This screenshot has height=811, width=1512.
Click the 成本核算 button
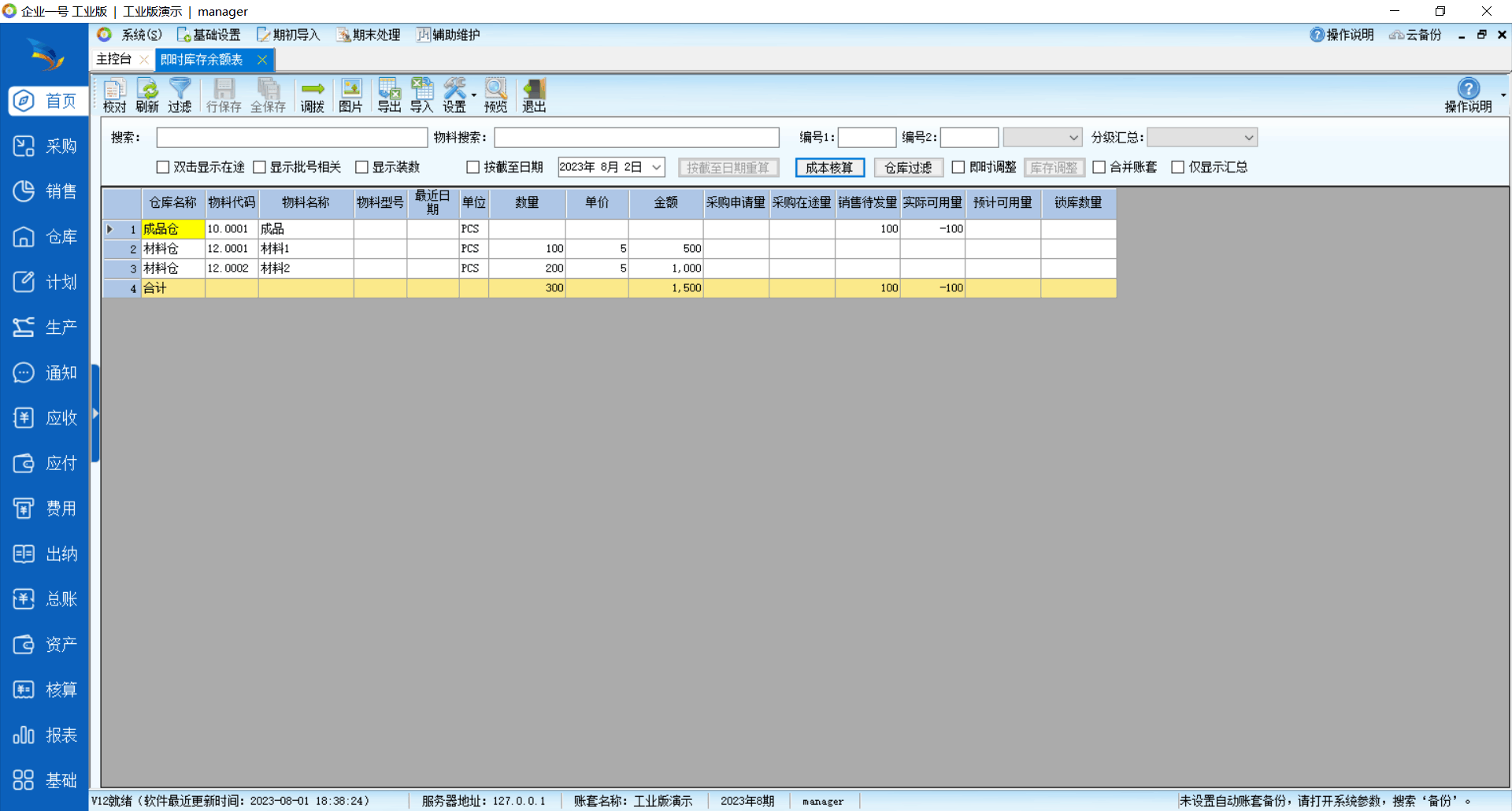point(829,168)
